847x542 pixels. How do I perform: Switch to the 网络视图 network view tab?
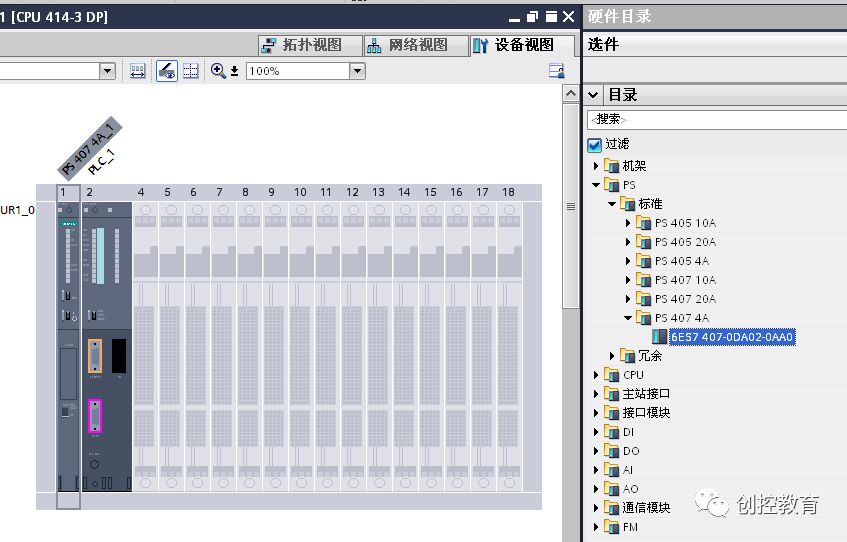click(x=416, y=45)
